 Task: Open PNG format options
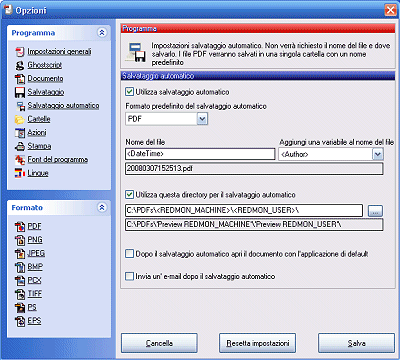click(35, 240)
